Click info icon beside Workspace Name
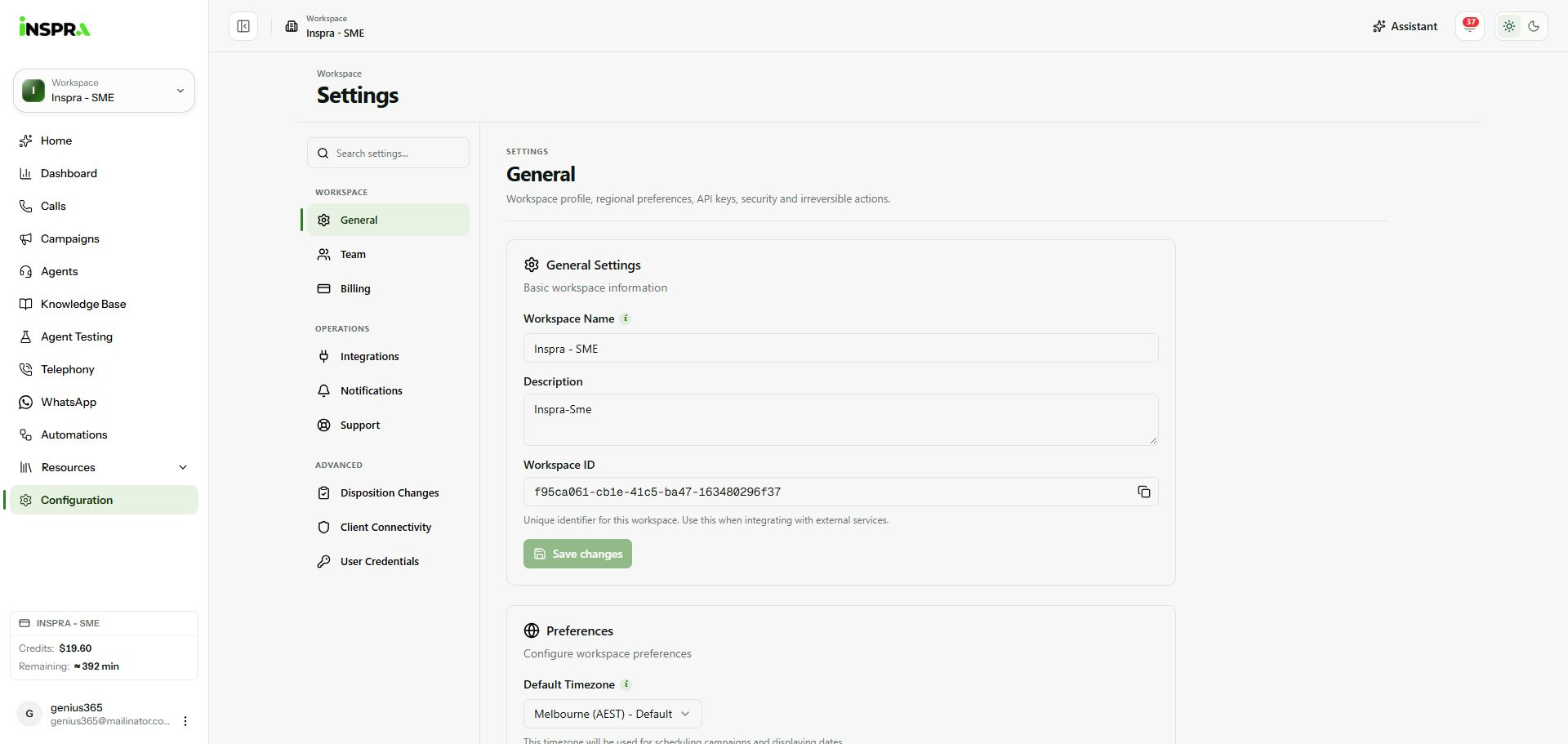The image size is (1568, 744). [626, 319]
